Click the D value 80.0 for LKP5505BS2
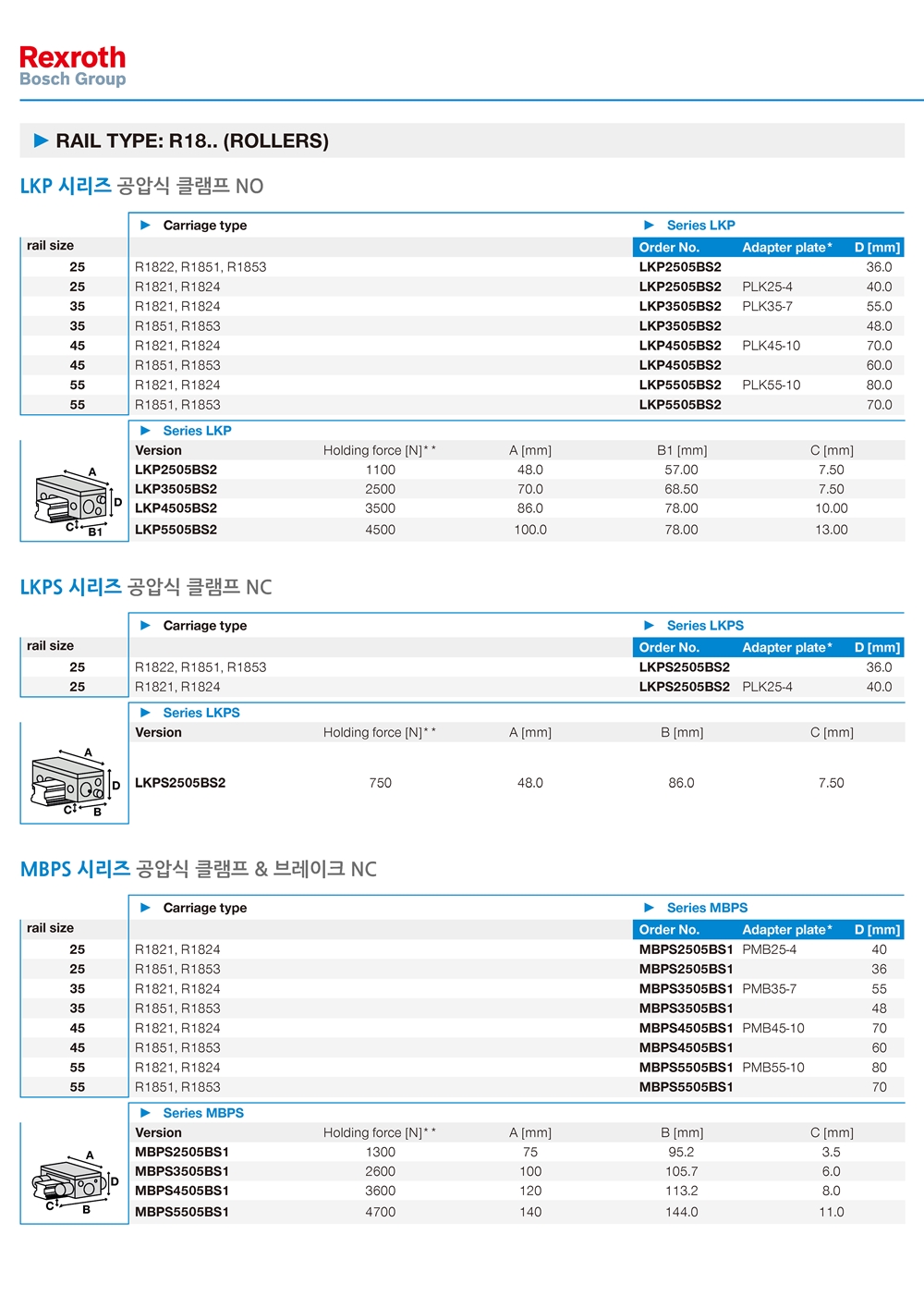This screenshot has height=1308, width=924. [879, 385]
